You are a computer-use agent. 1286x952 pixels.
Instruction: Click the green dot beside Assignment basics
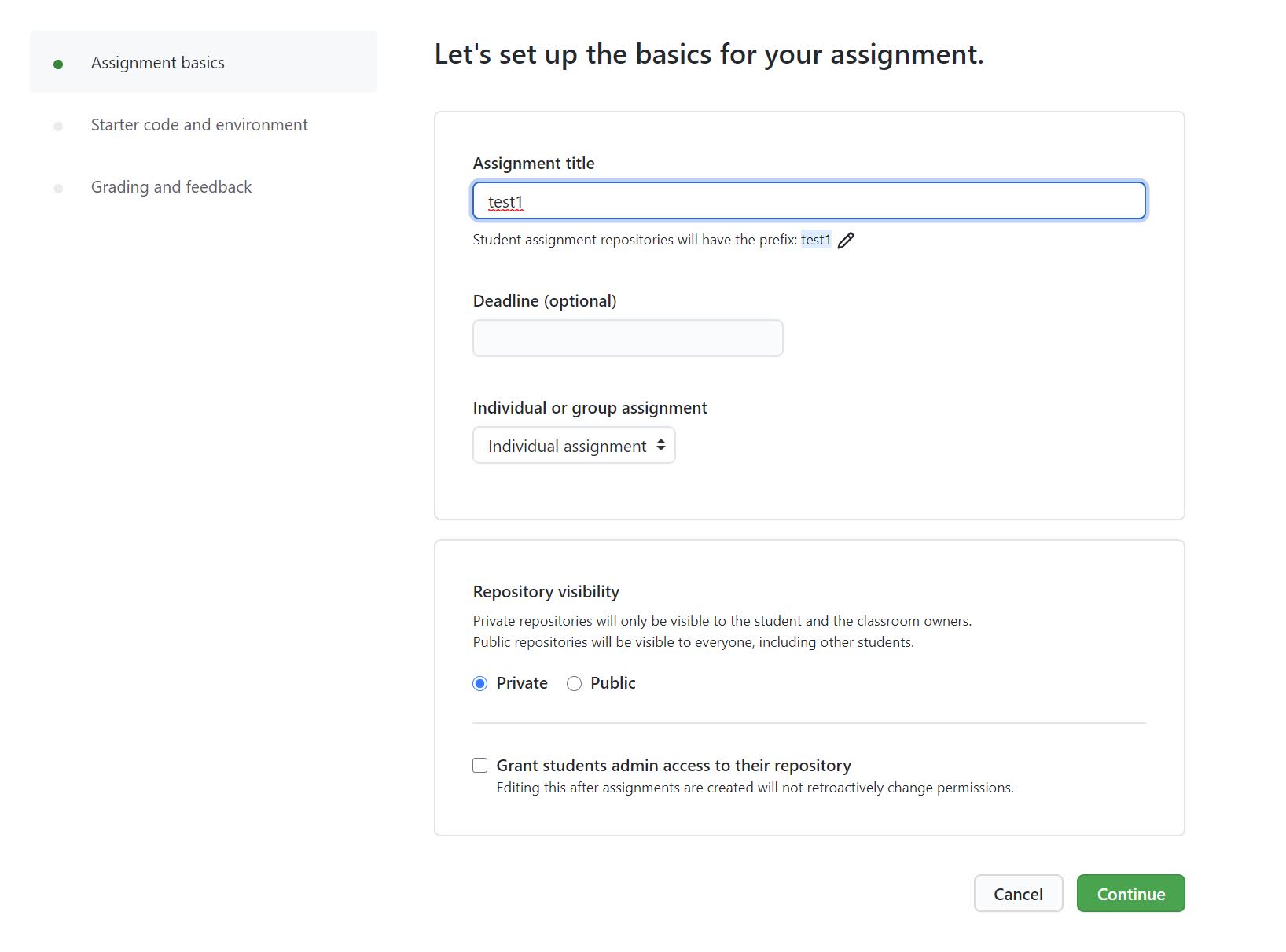pos(58,64)
